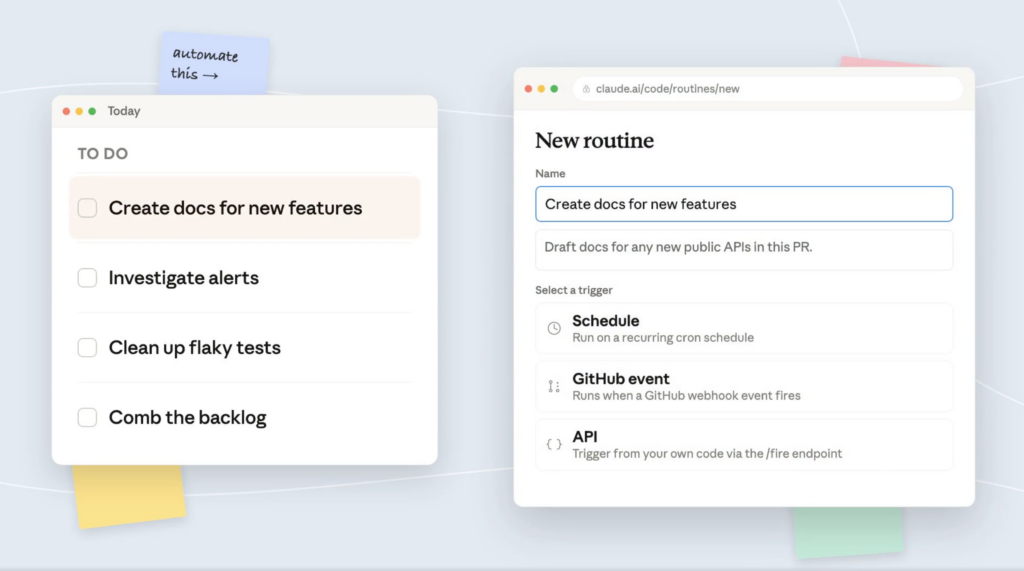This screenshot has height=571, width=1024.
Task: Check off Comb the backlog
Action: coord(88,418)
